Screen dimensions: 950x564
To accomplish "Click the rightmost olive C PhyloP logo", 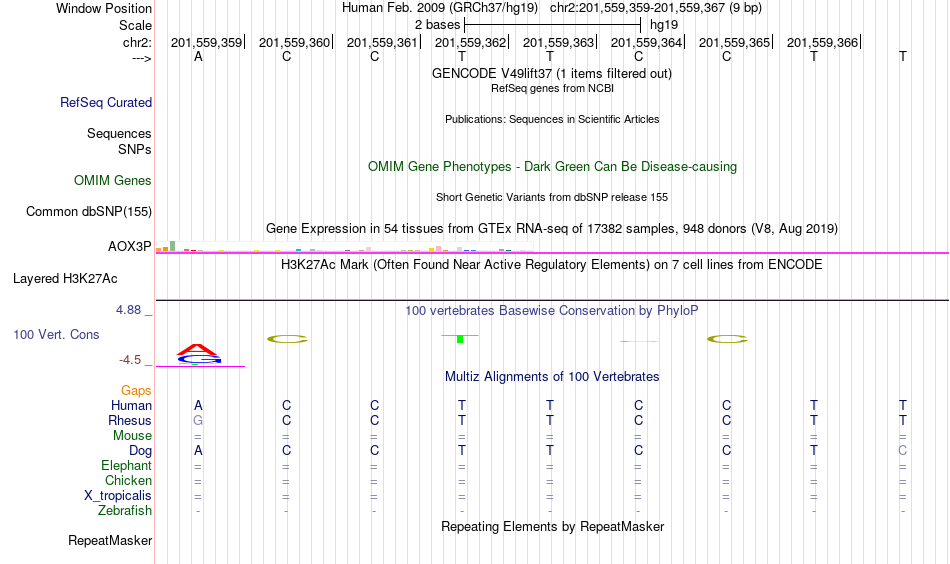I will pos(727,339).
